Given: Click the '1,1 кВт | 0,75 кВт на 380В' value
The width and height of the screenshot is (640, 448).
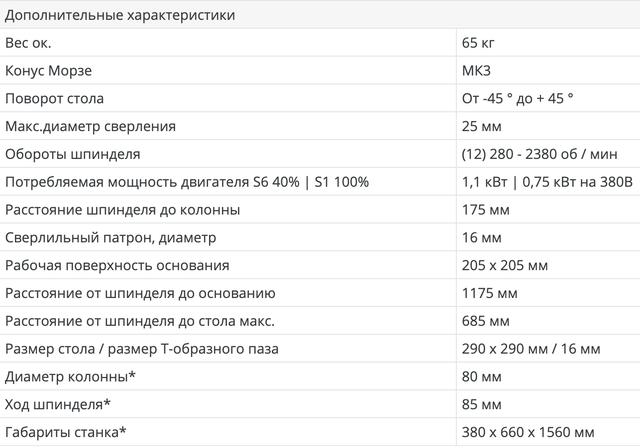Looking at the screenshot, I should [546, 182].
